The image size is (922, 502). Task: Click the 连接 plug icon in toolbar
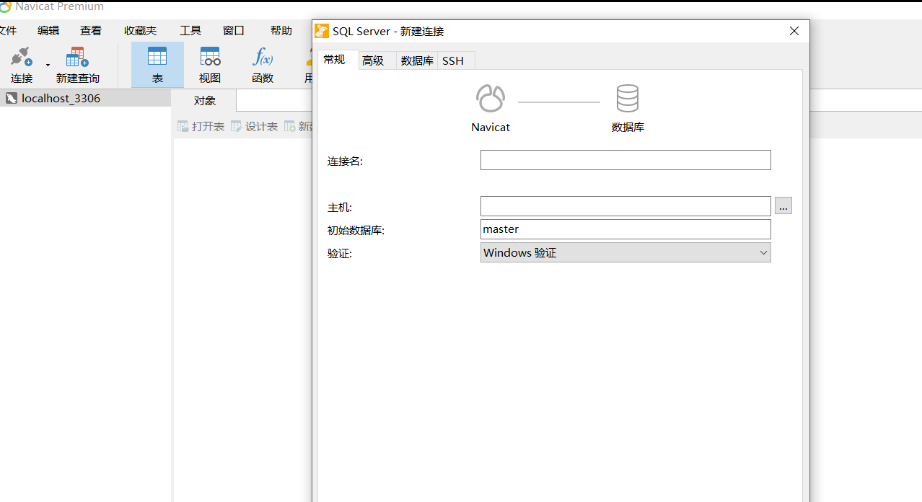pos(21,57)
